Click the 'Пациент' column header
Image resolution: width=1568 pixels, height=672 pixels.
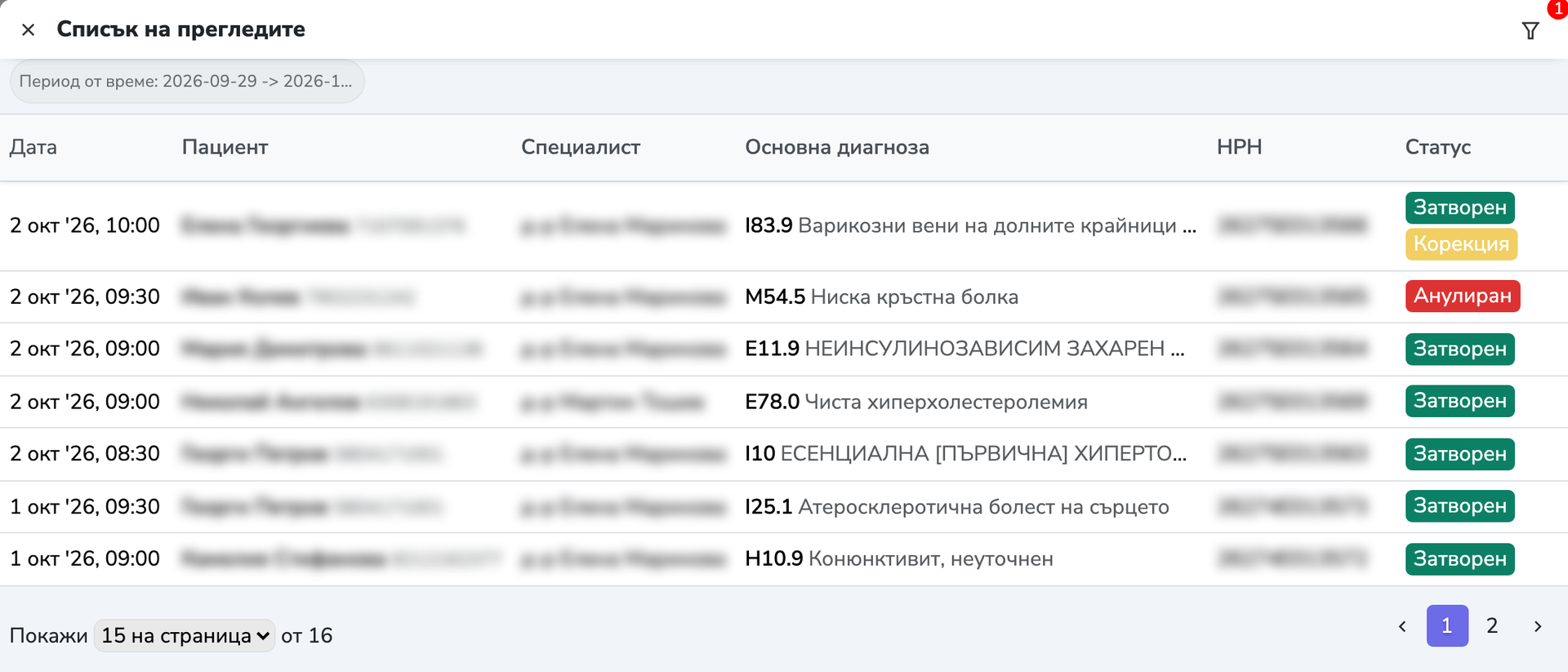tap(225, 147)
